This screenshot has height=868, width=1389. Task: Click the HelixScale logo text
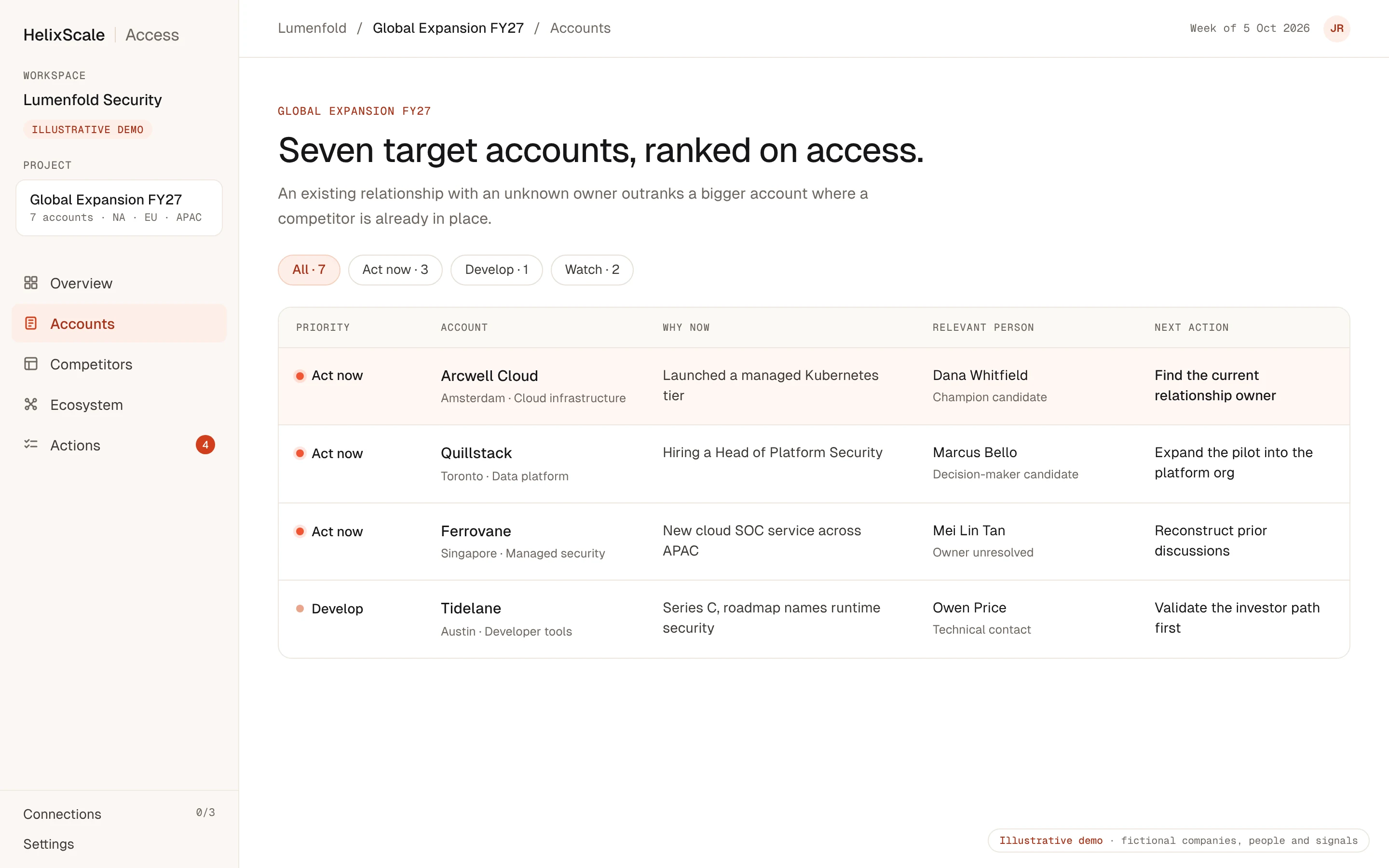pos(64,34)
